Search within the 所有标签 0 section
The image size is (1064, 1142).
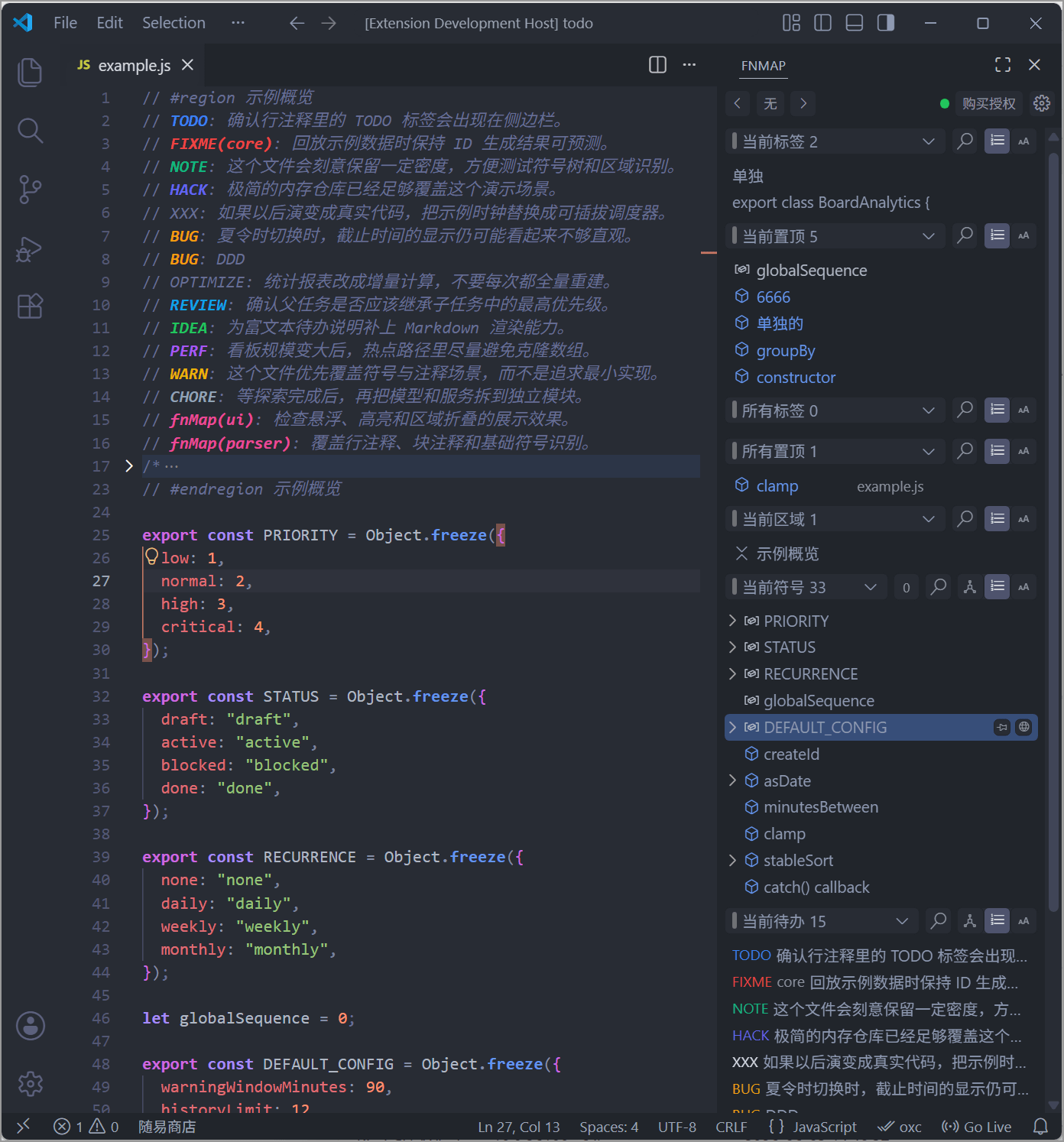point(965,410)
